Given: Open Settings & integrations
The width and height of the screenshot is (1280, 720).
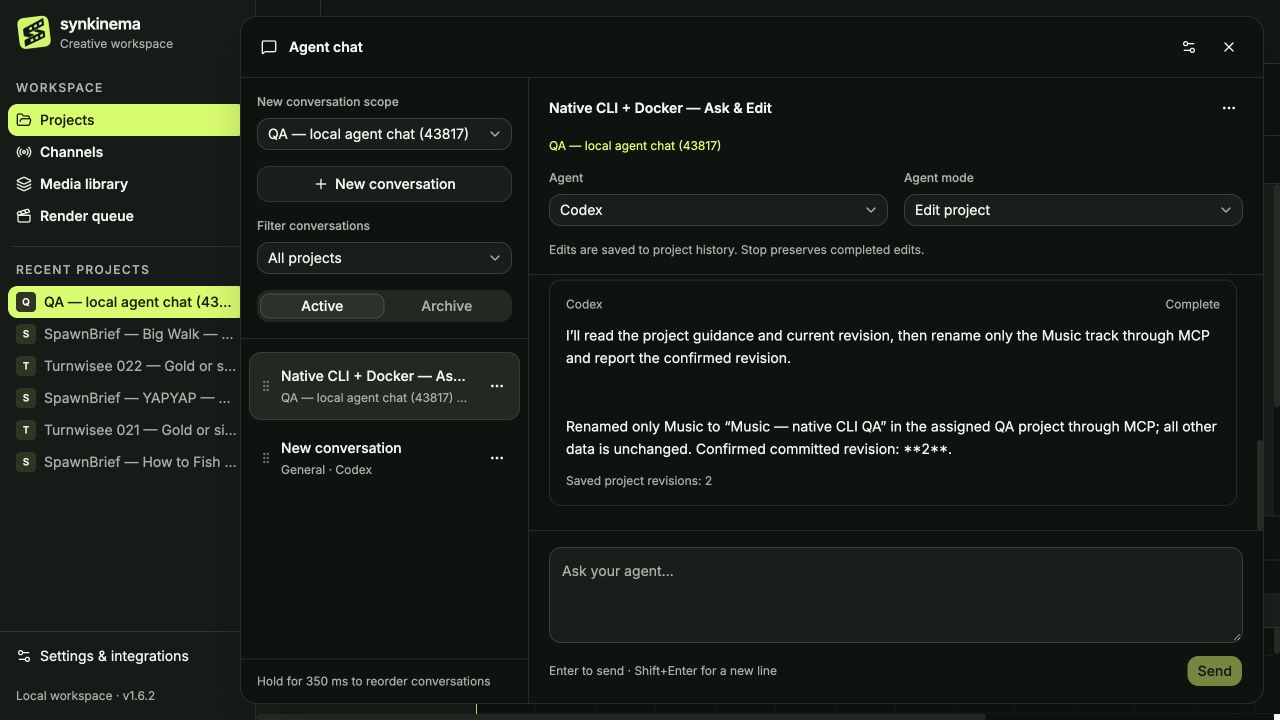Looking at the screenshot, I should click(x=124, y=656).
